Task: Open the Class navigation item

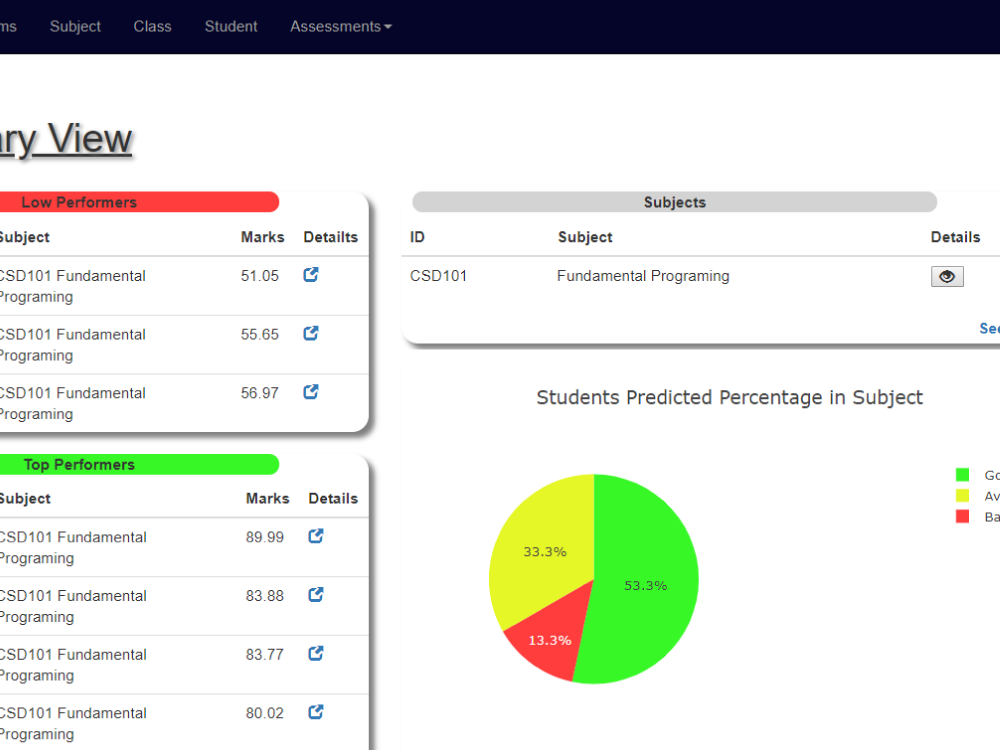Action: pyautogui.click(x=152, y=27)
